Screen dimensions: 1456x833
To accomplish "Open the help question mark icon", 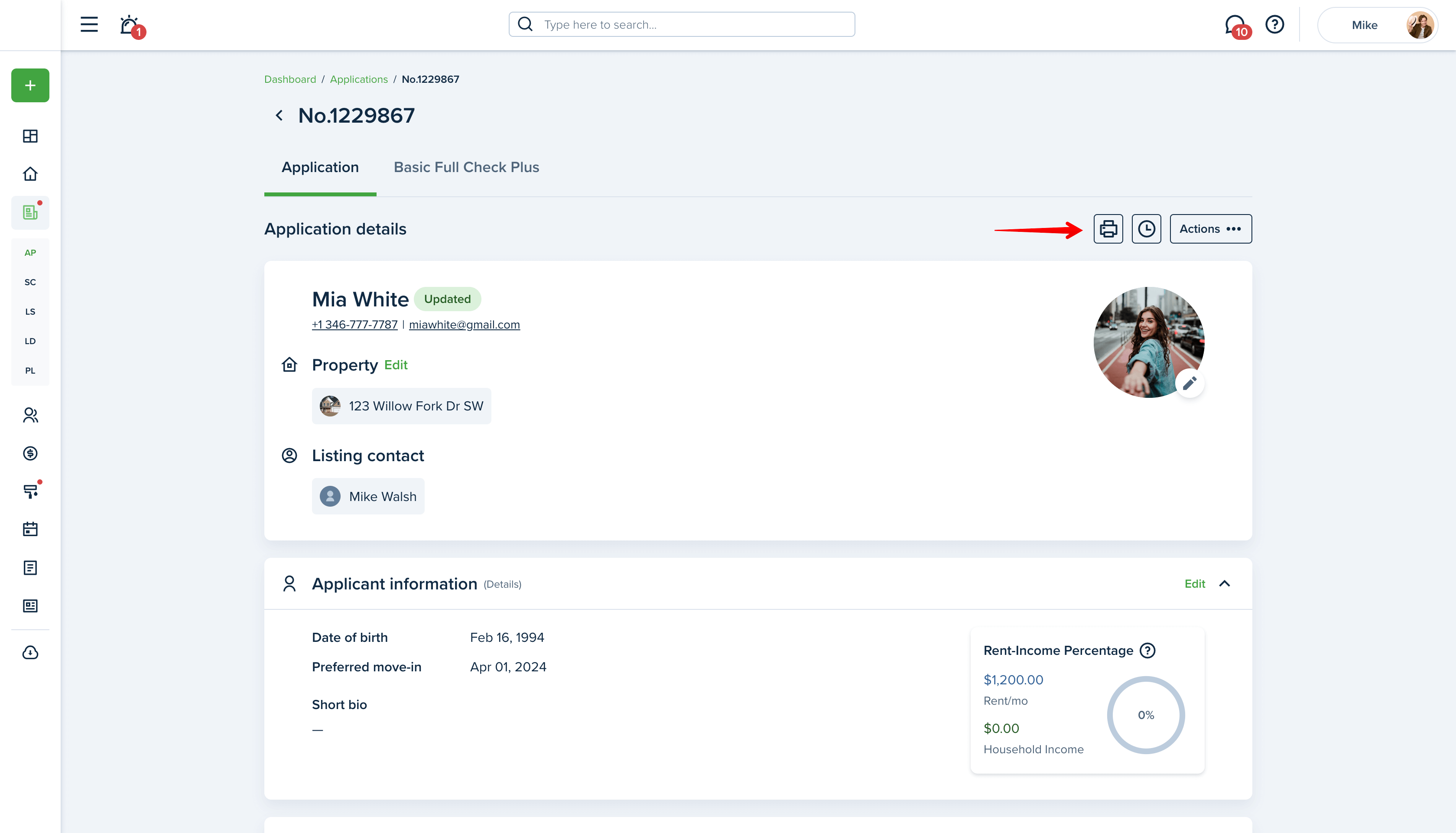I will 1275,25.
